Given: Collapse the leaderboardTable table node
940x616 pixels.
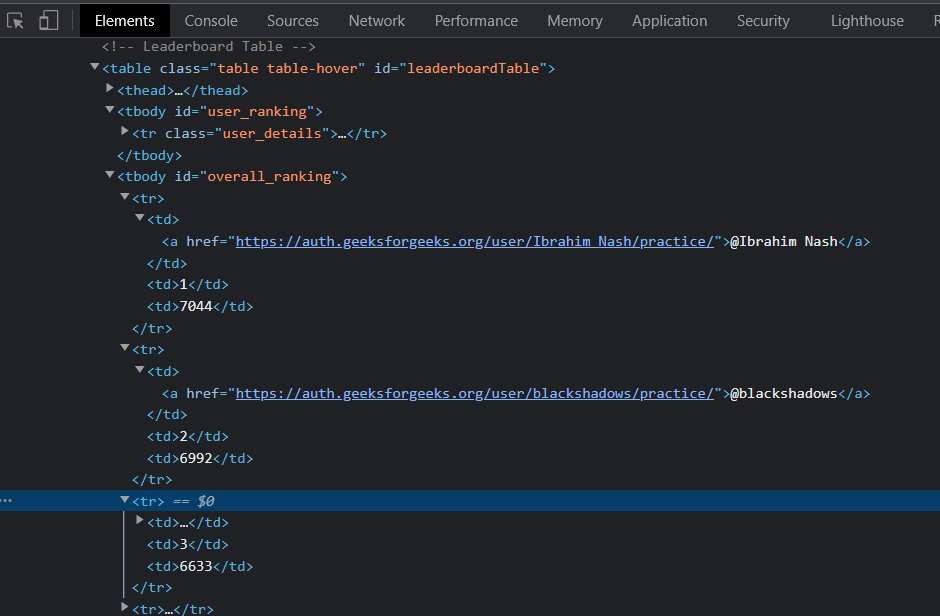Looking at the screenshot, I should (x=95, y=67).
